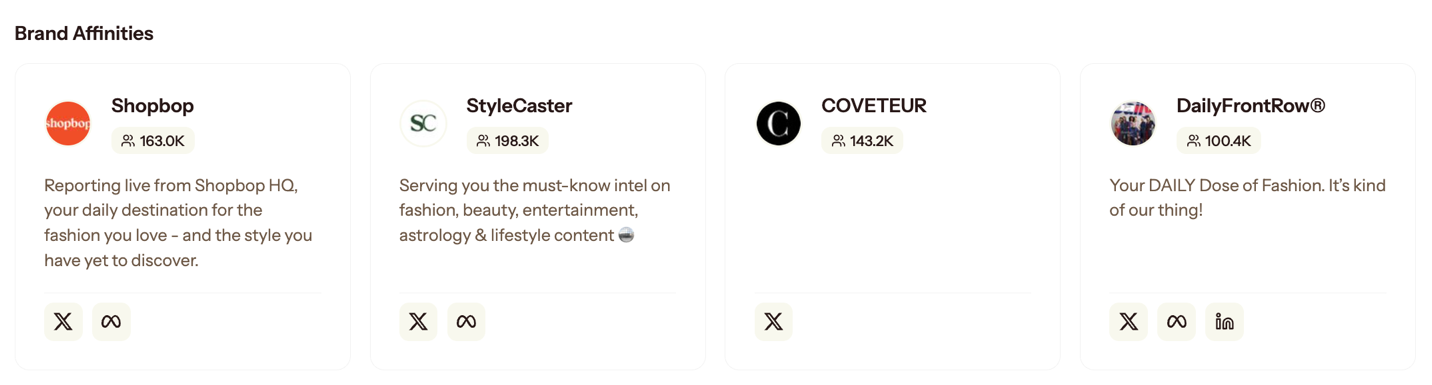Open the StyleCaster brand name link

click(519, 106)
